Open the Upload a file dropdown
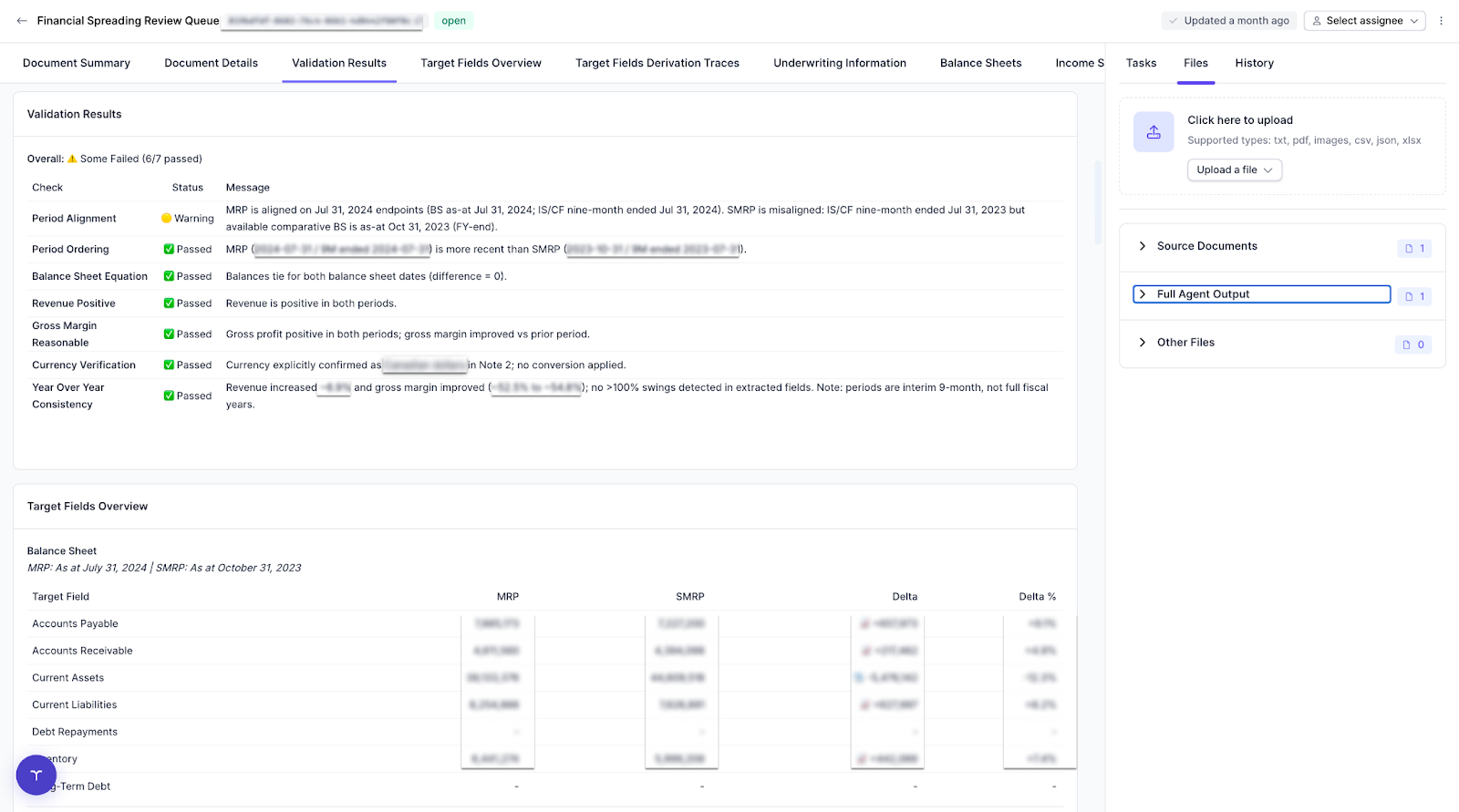 point(1234,170)
